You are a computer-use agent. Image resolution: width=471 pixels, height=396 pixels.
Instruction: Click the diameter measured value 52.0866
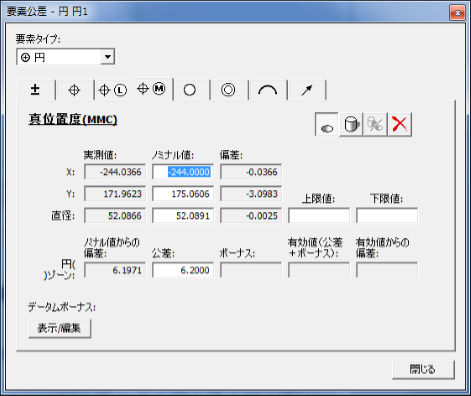pyautogui.click(x=115, y=216)
